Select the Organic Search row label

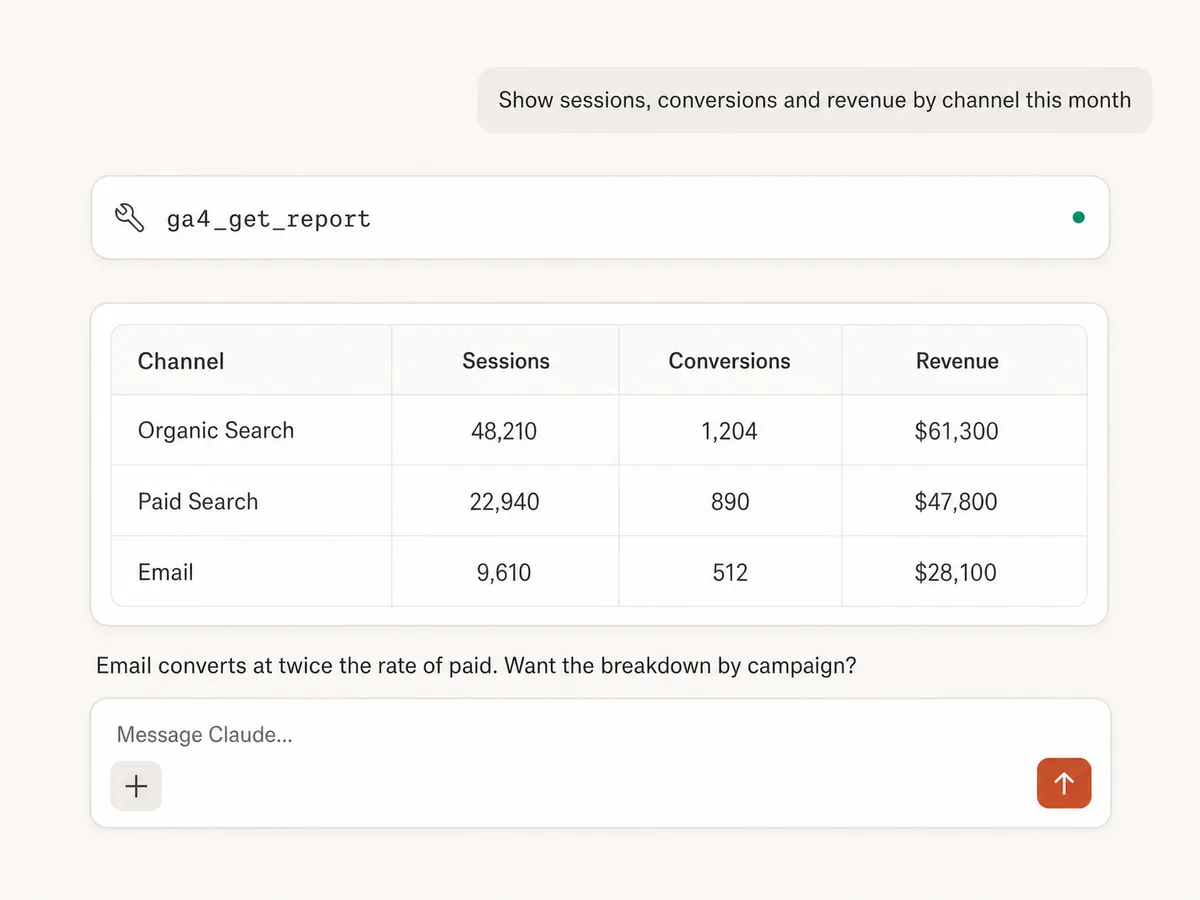click(x=216, y=431)
